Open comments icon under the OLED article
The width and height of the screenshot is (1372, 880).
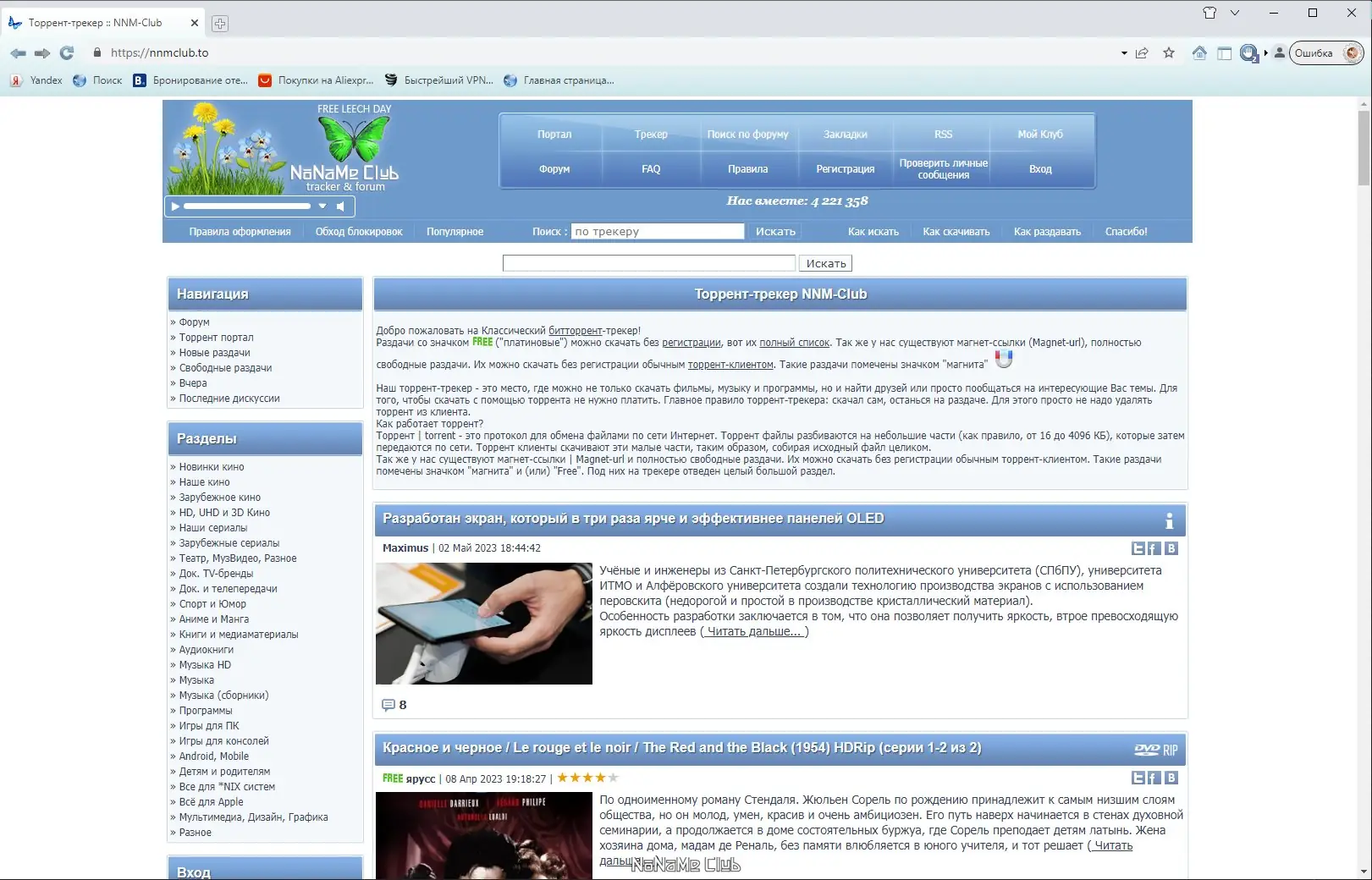point(388,705)
